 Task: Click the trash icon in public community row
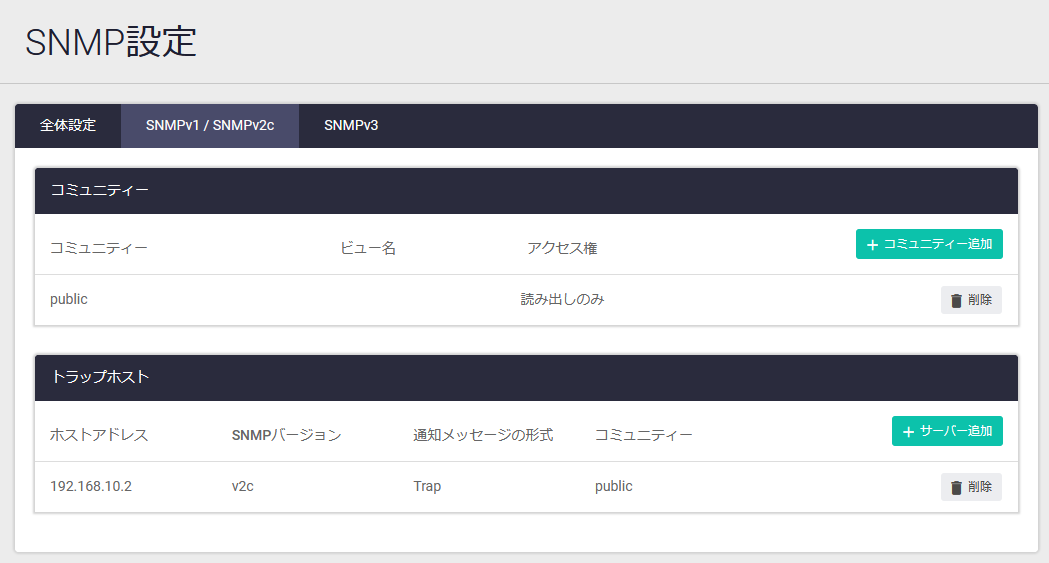[956, 301]
